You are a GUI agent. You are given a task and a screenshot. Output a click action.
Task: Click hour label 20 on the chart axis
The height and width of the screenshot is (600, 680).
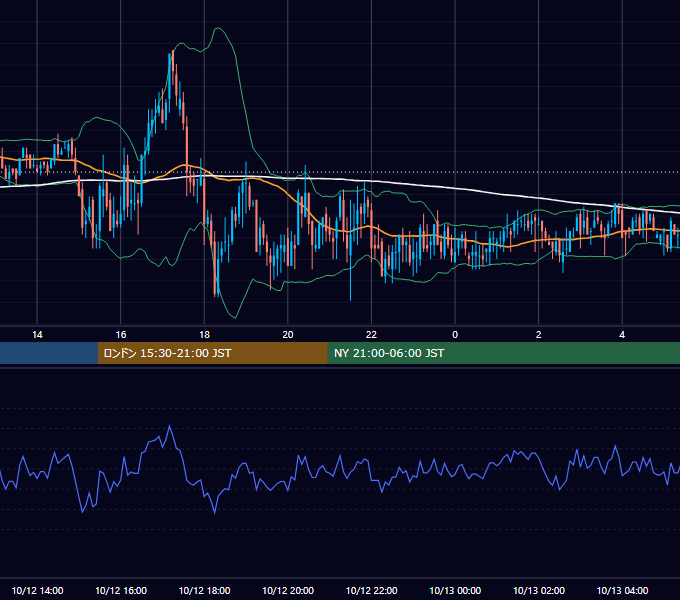[x=288, y=335]
